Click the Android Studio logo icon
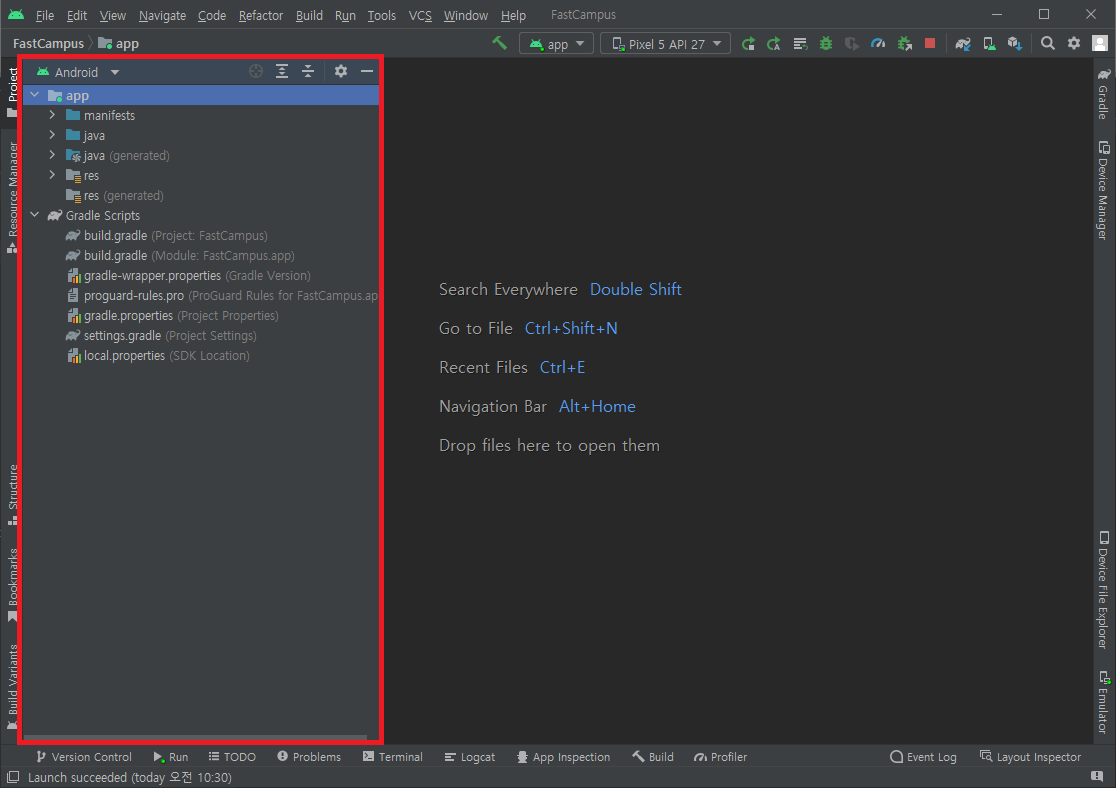Image resolution: width=1116 pixels, height=788 pixels. click(x=16, y=14)
